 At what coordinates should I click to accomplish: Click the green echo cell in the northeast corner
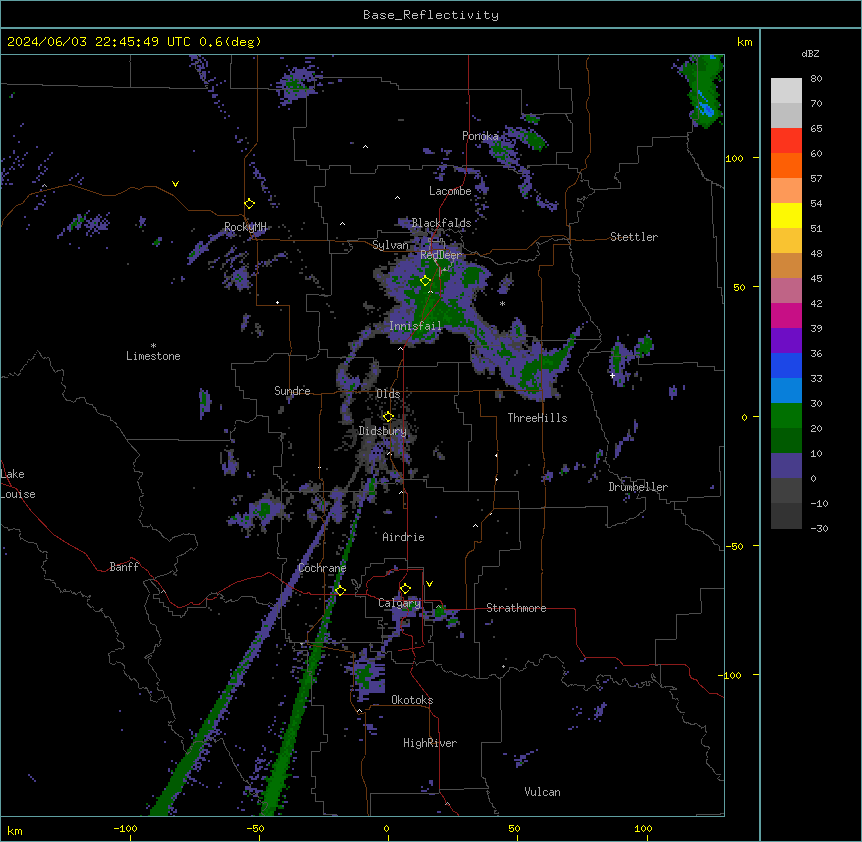click(704, 91)
